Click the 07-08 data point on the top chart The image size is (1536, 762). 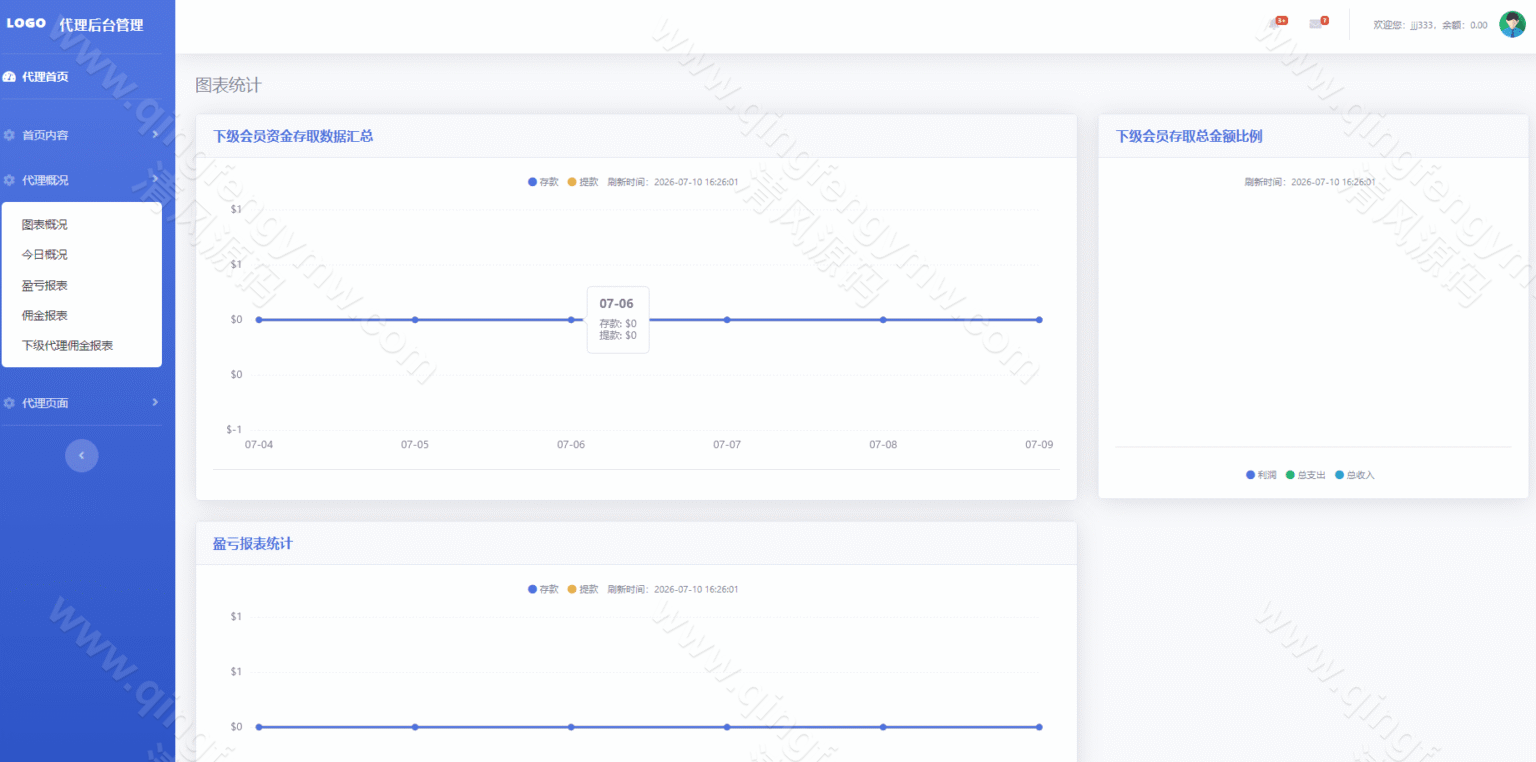(883, 320)
